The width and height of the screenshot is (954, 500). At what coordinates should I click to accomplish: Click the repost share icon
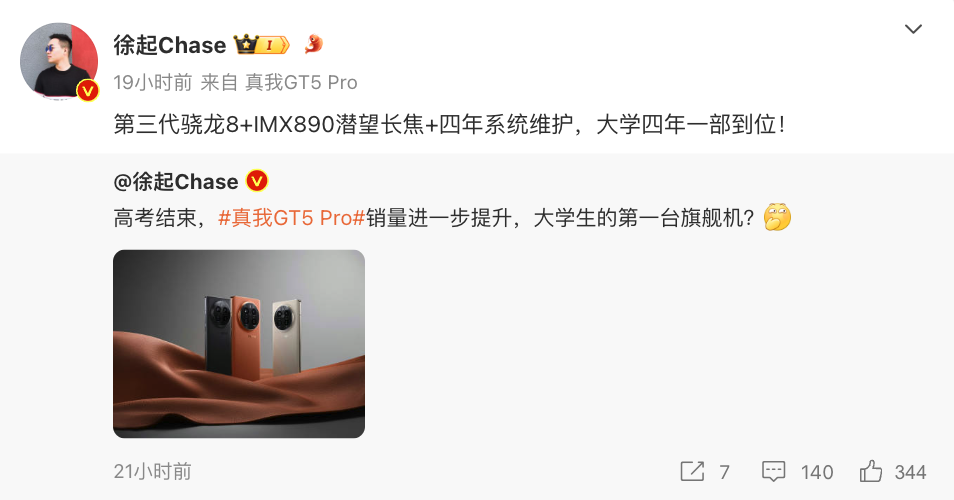point(692,471)
